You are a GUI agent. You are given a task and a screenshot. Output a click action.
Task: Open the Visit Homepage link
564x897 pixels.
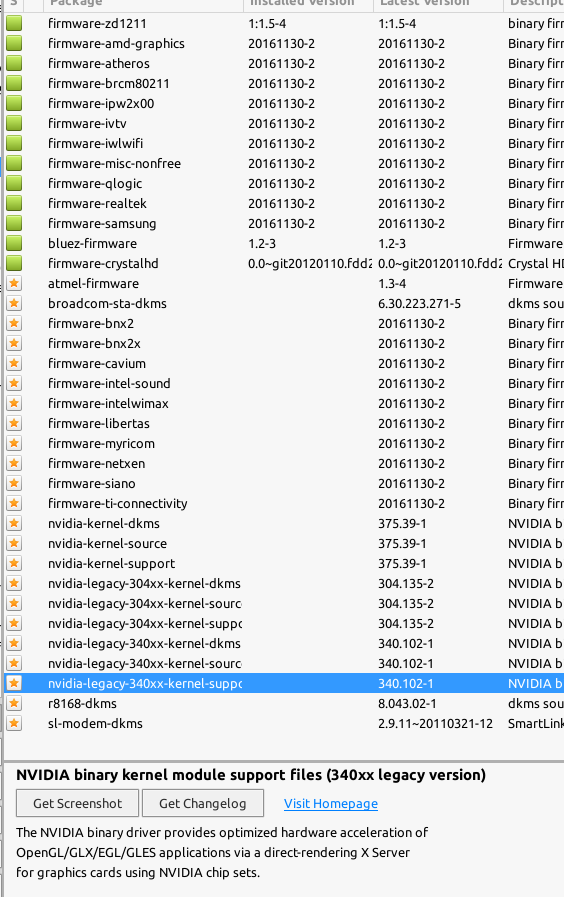point(331,803)
